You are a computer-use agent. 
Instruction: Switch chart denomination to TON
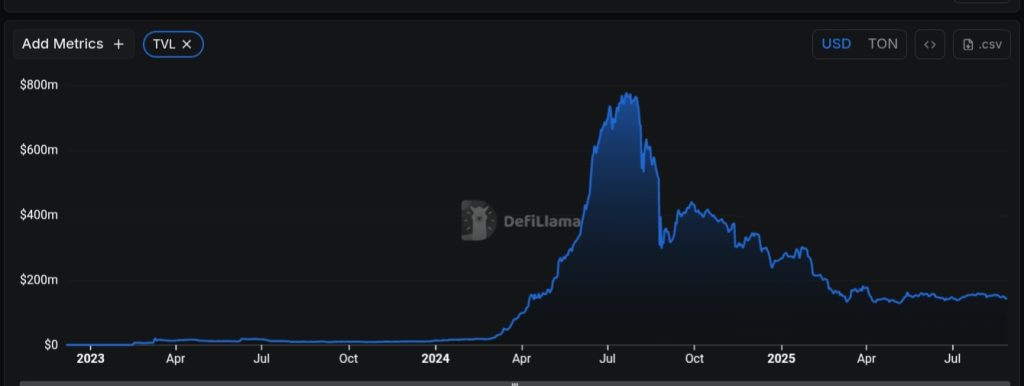(882, 44)
